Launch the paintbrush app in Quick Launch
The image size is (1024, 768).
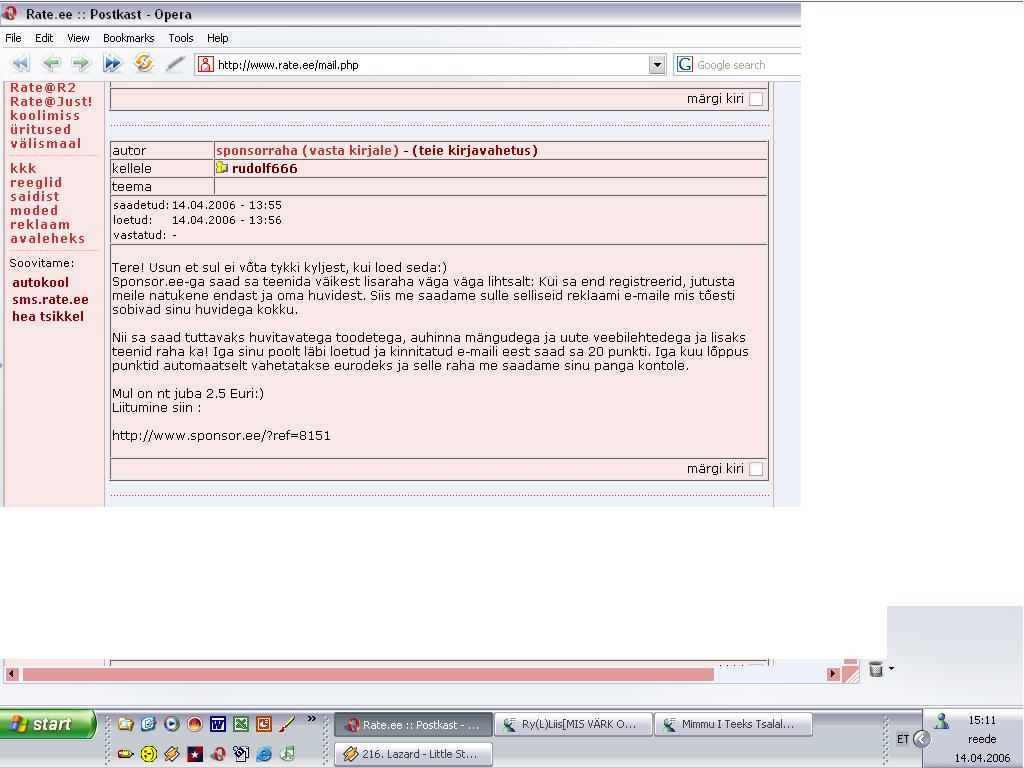[287, 724]
